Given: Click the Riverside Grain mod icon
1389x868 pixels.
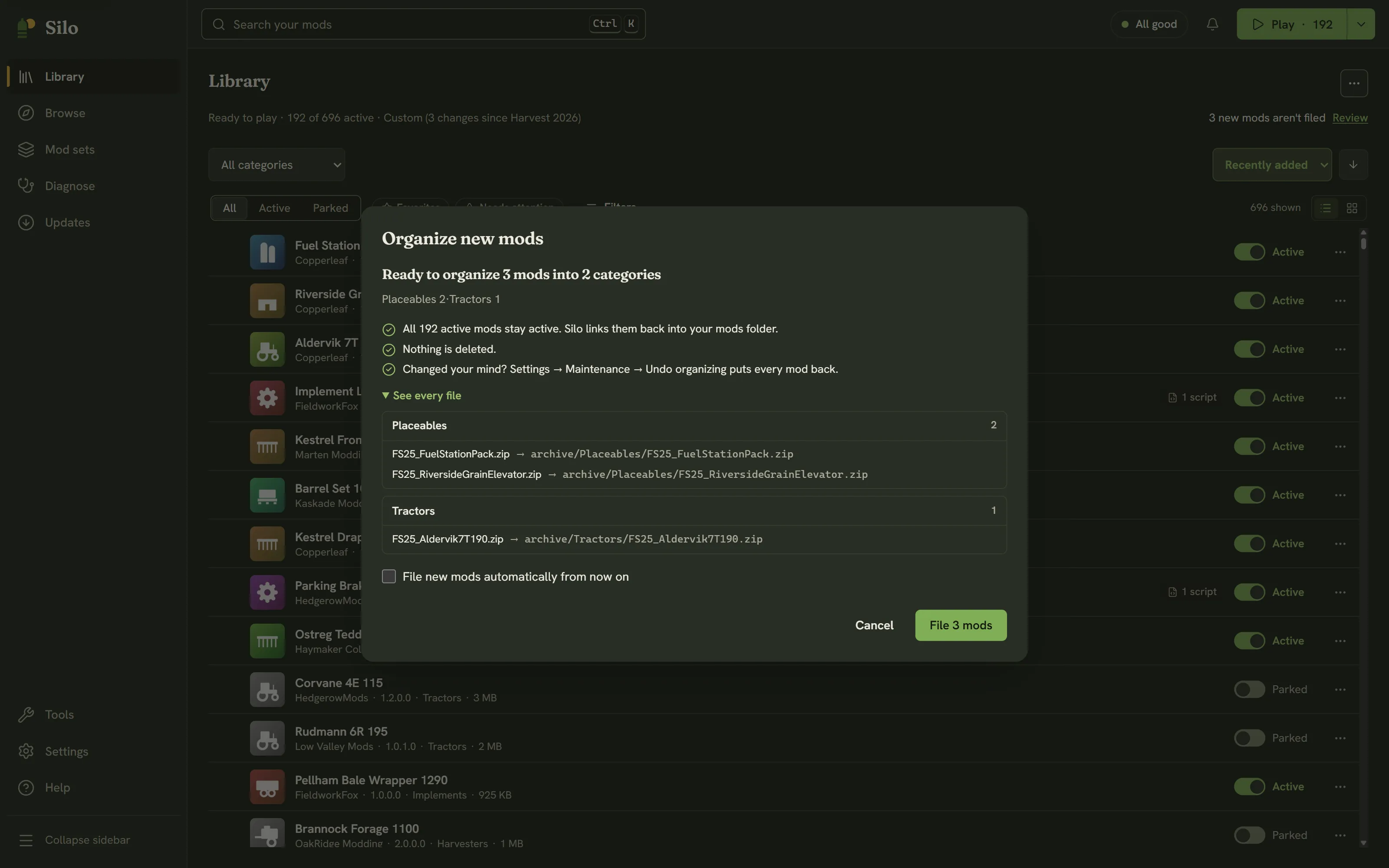Looking at the screenshot, I should click(267, 301).
